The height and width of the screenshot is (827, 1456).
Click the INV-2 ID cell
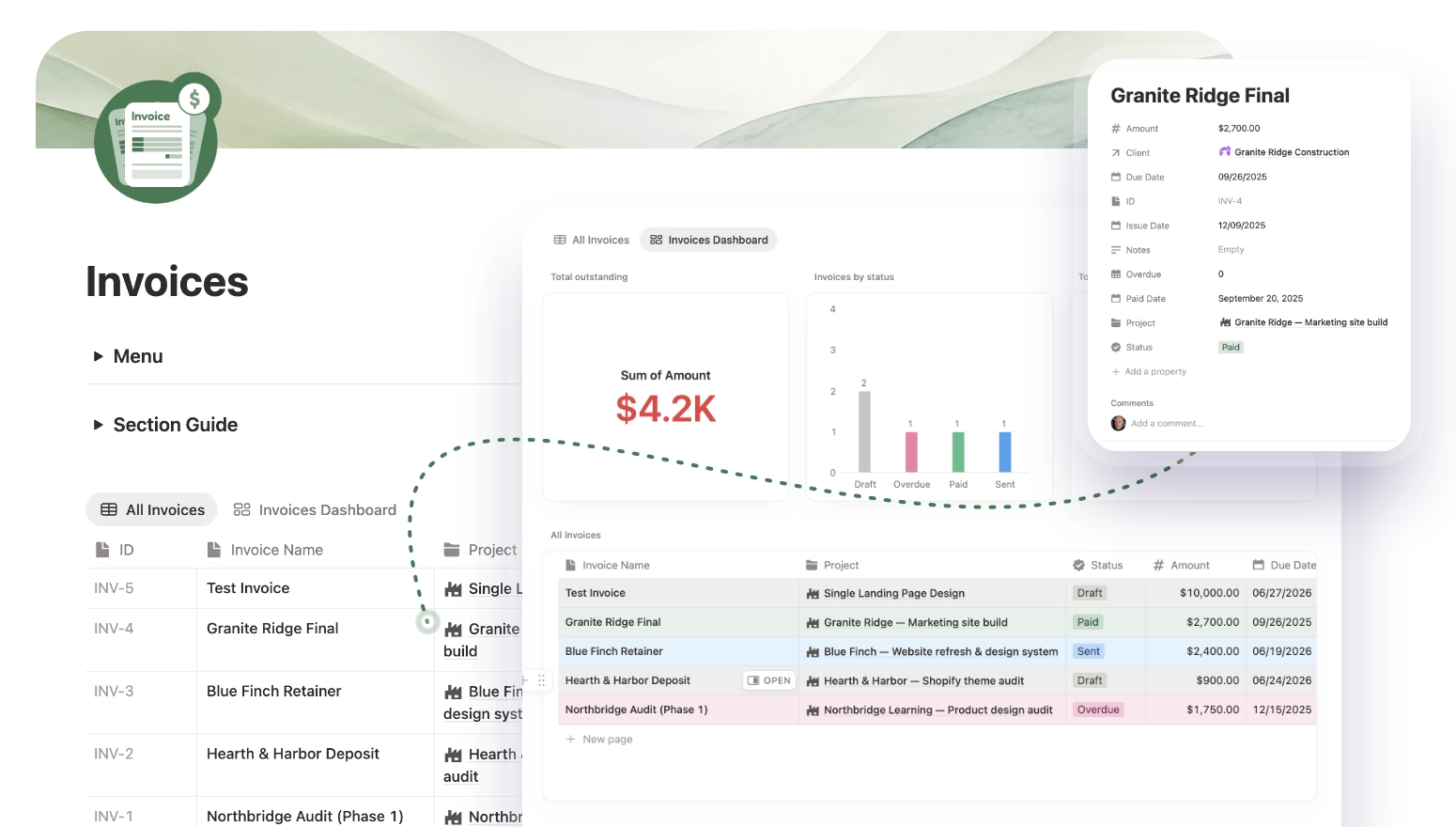(x=114, y=754)
